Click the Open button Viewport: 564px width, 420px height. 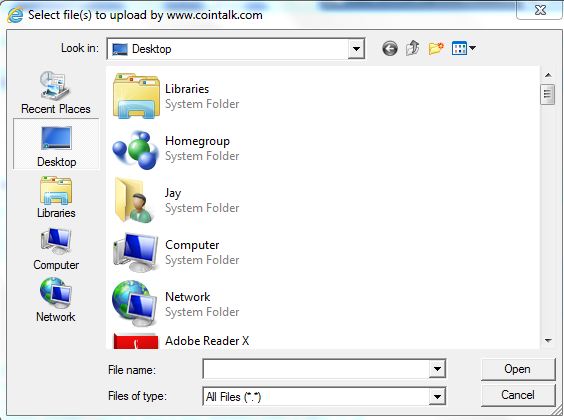[518, 369]
